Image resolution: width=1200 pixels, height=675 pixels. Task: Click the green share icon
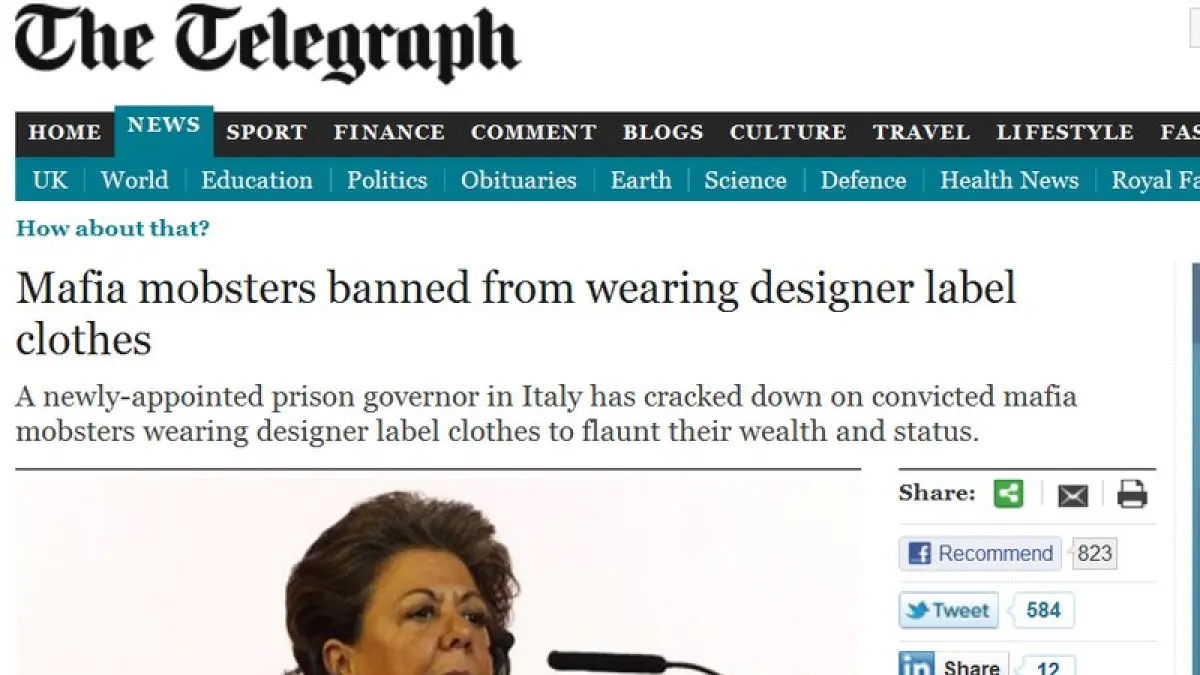pyautogui.click(x=1008, y=494)
